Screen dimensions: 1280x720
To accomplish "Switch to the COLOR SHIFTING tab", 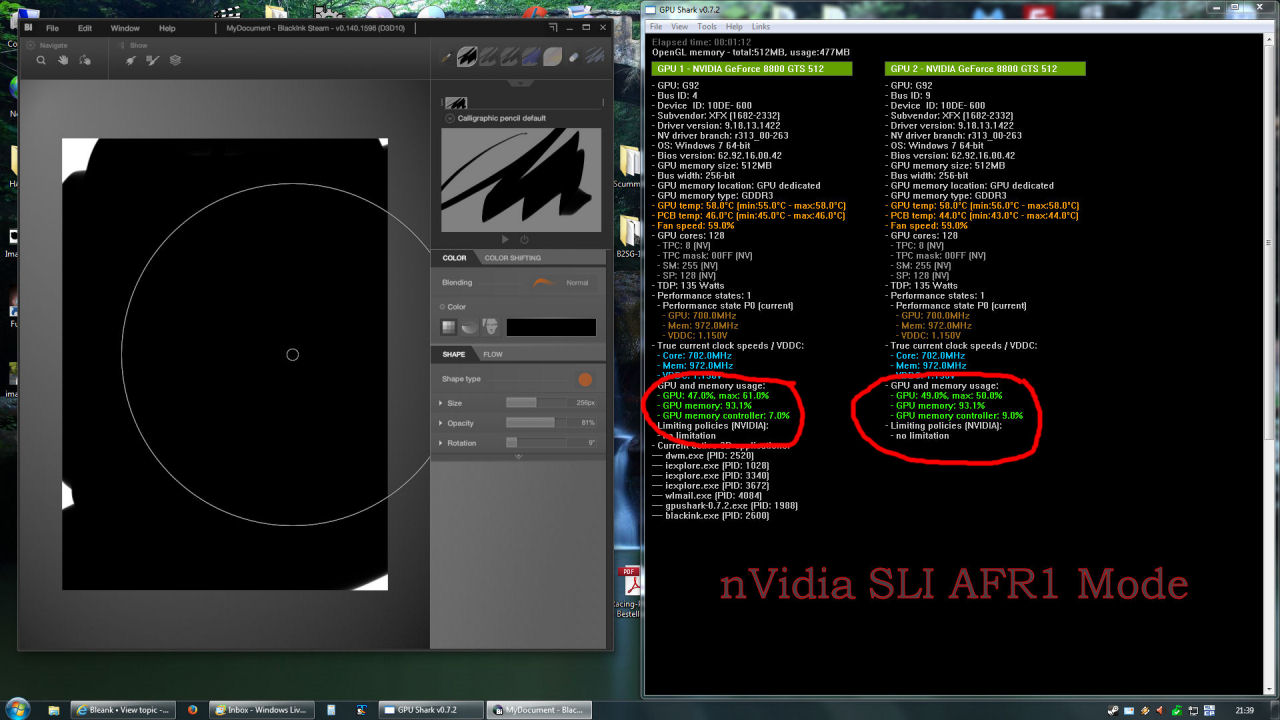I will 513,258.
